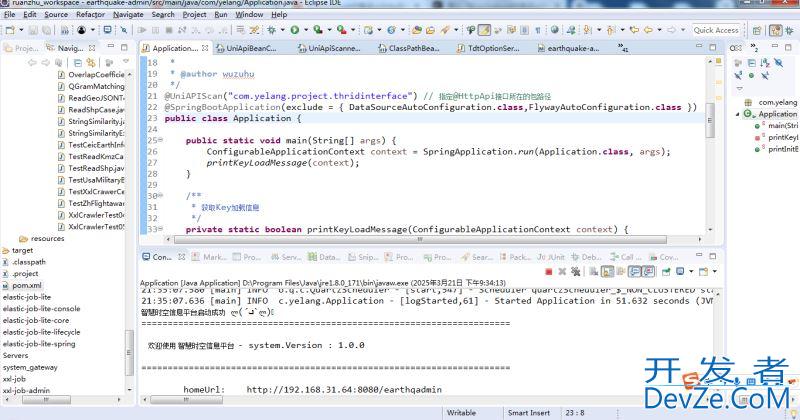Screen dimensions: 800x420
Task: Collapse the main method at line 25
Action: click(x=160, y=140)
